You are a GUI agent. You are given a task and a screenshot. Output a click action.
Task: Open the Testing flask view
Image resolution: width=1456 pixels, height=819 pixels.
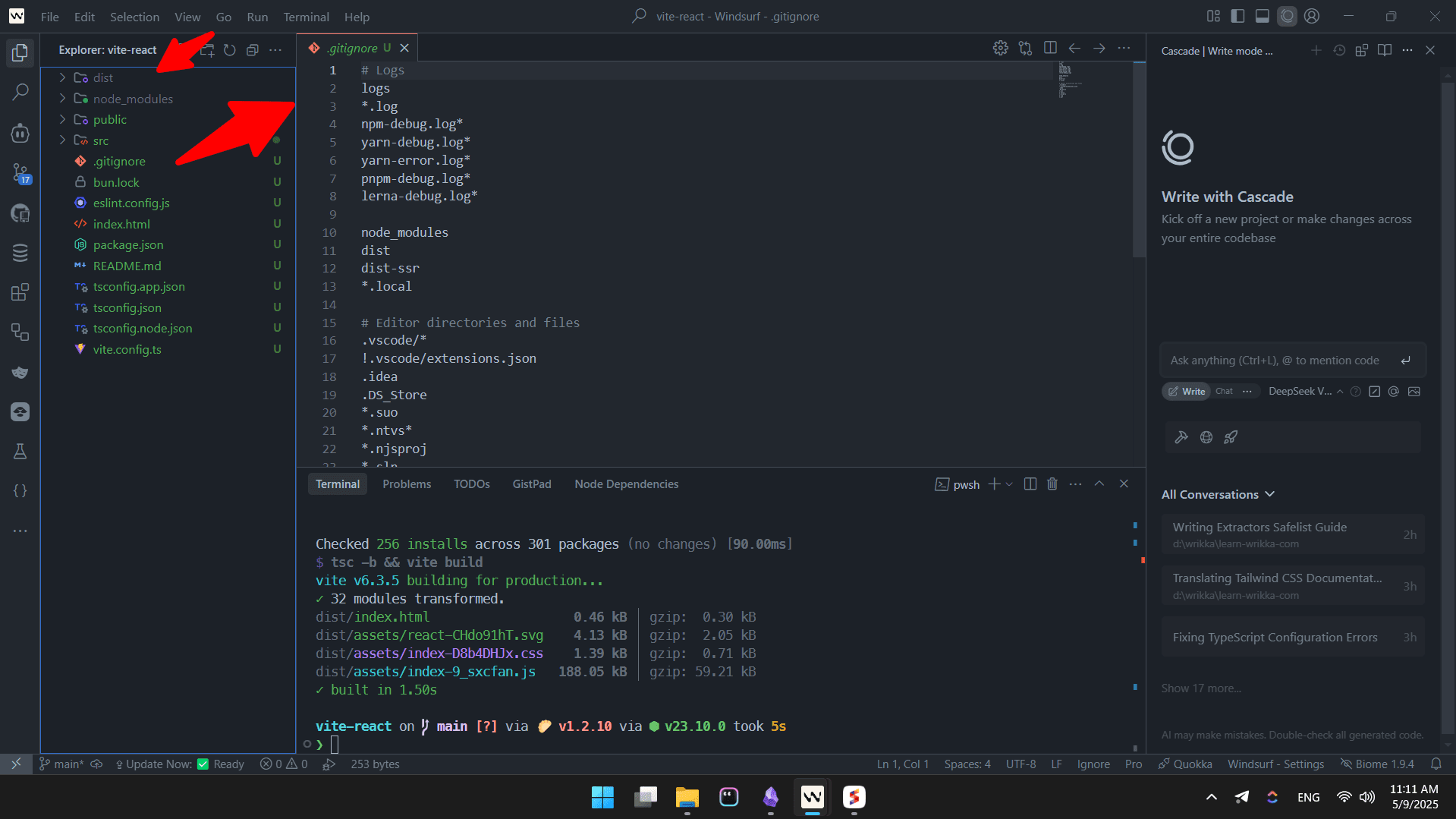(x=20, y=452)
